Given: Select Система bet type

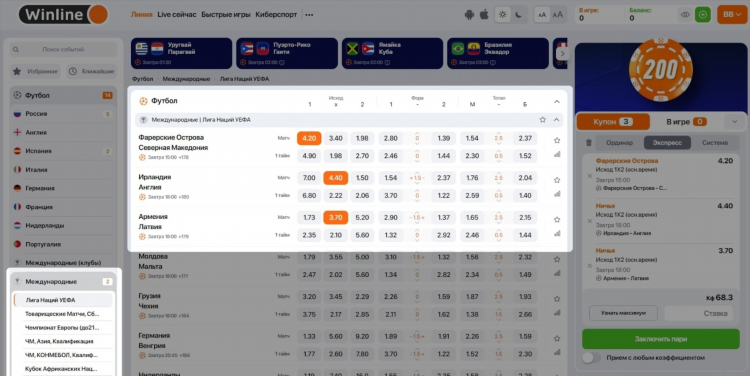Looking at the screenshot, I should pos(715,143).
